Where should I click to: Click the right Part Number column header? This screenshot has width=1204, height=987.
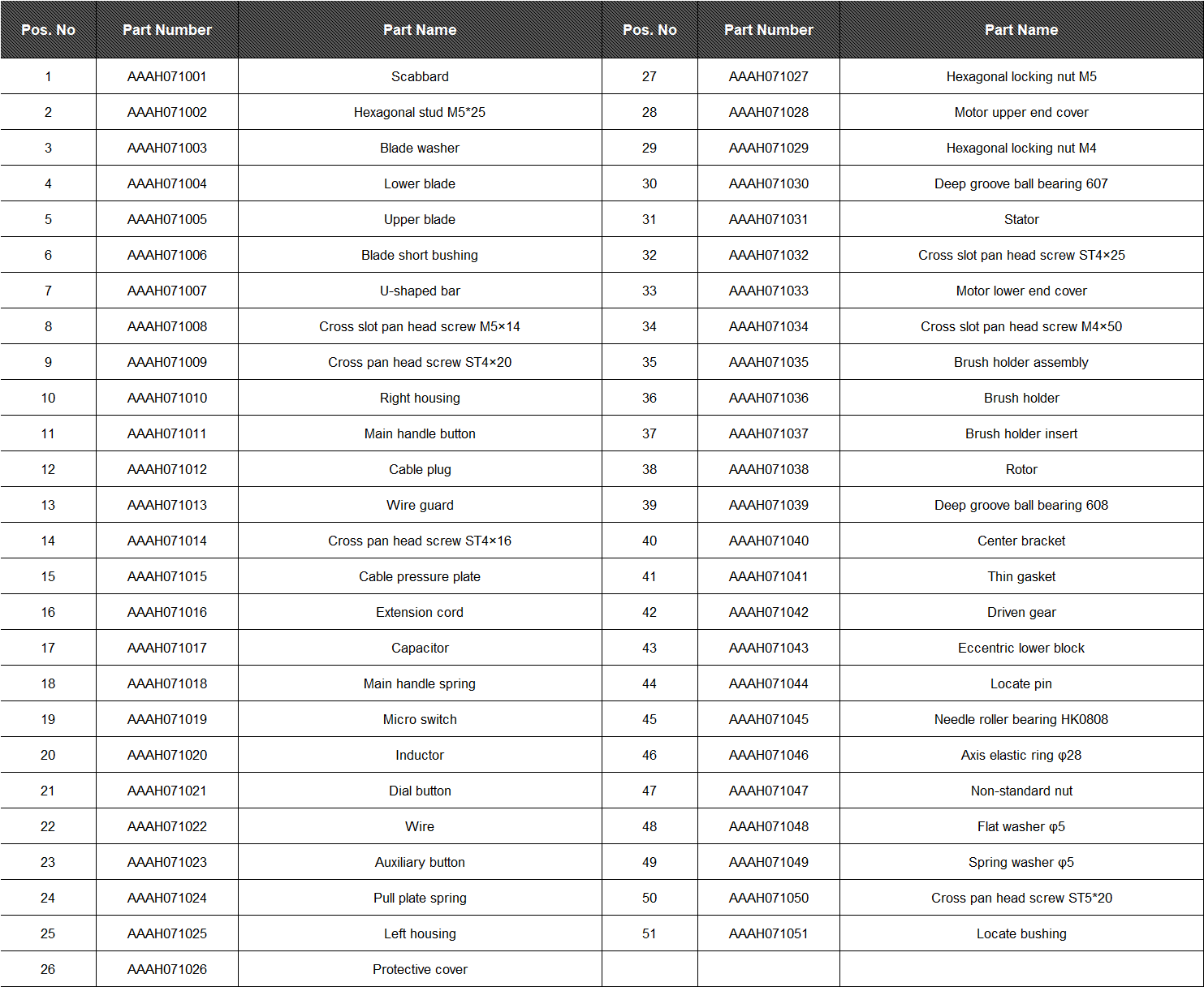click(768, 30)
